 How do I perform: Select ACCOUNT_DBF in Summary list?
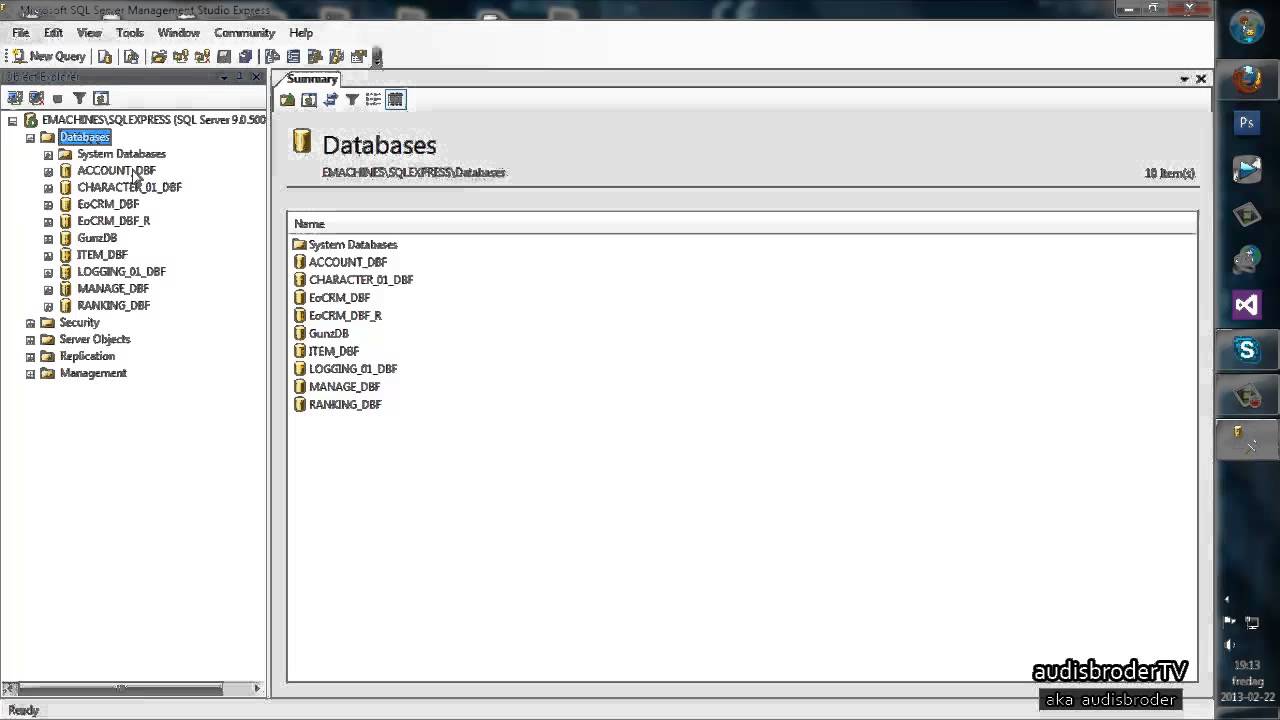click(347, 262)
